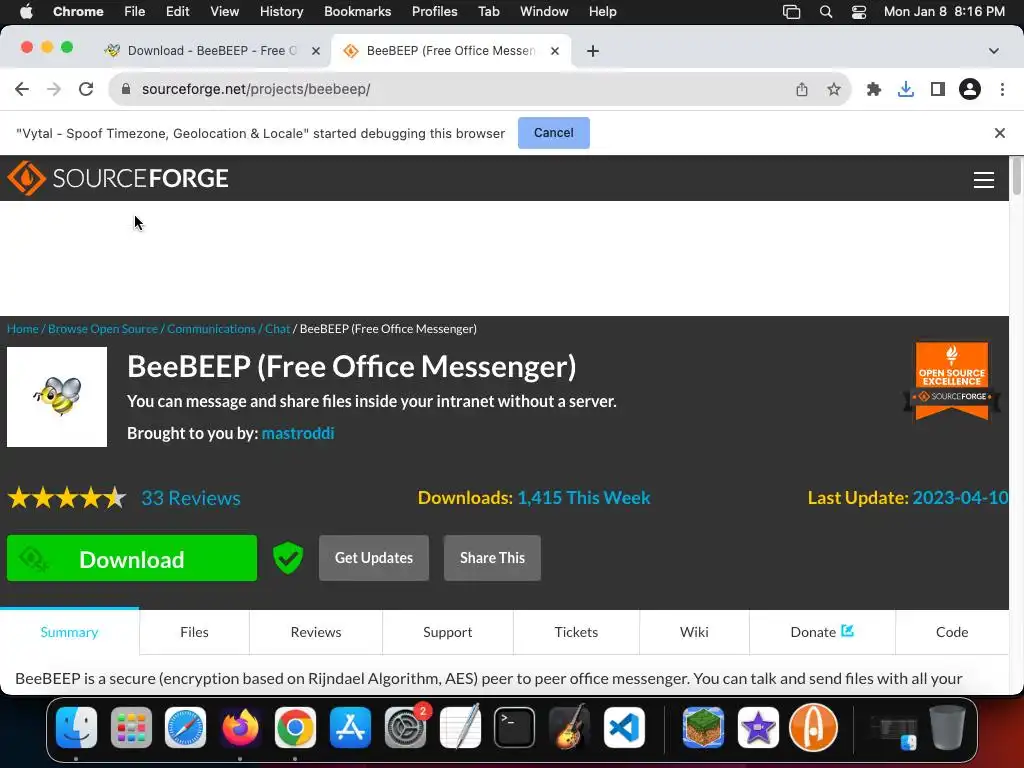Viewport: 1024px width, 768px height.
Task: Launch Minecraft from the dock
Action: click(x=703, y=728)
